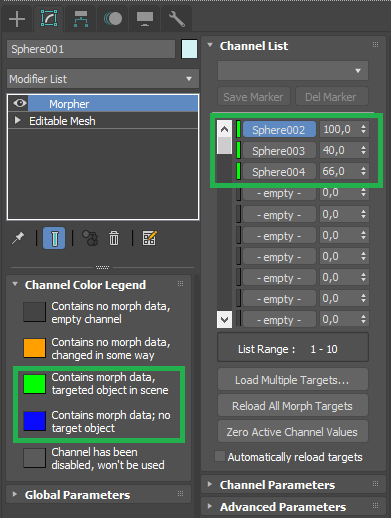Select the Morpher modifier in stack

113,104
